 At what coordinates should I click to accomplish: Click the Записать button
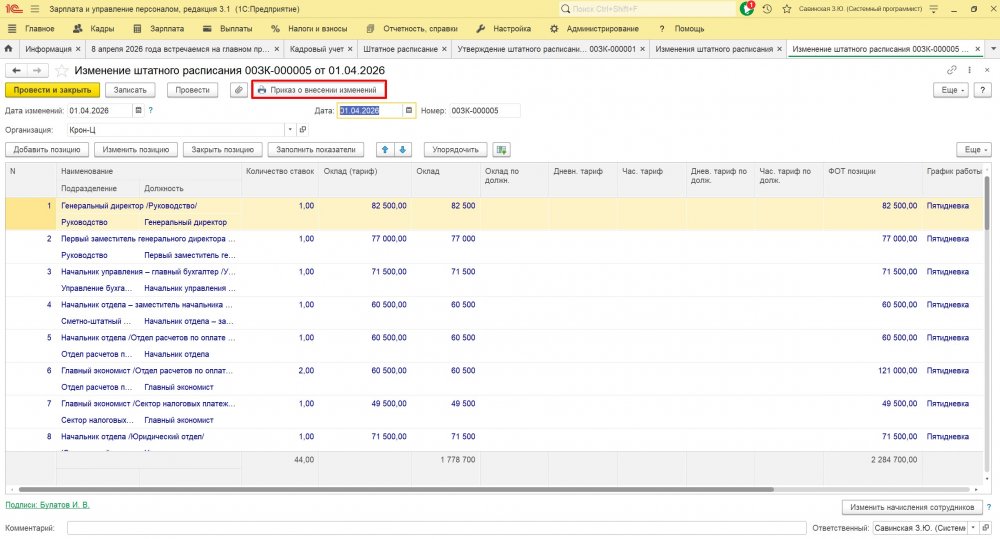(130, 90)
